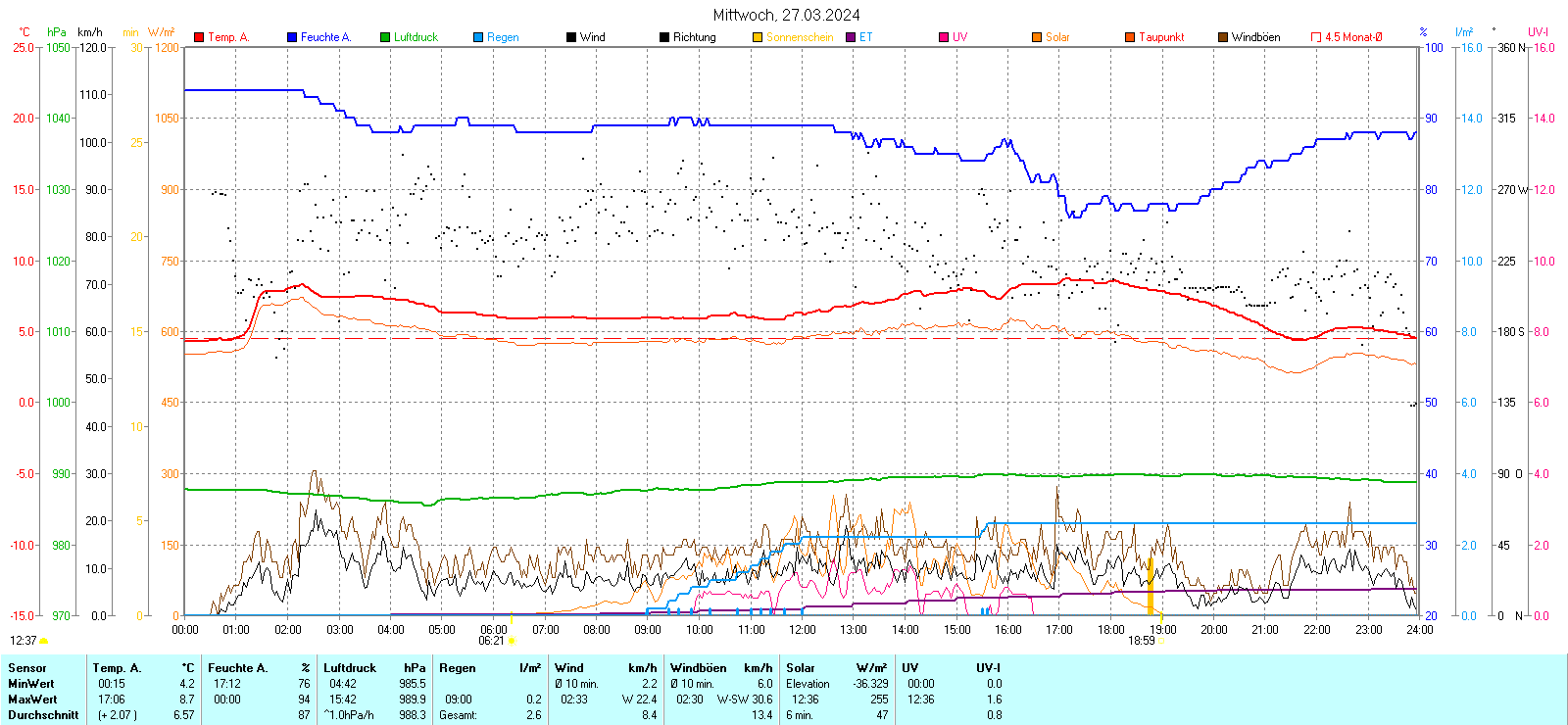Click the Durchschnitt row label
The width and height of the screenshot is (1568, 725).
[x=43, y=715]
